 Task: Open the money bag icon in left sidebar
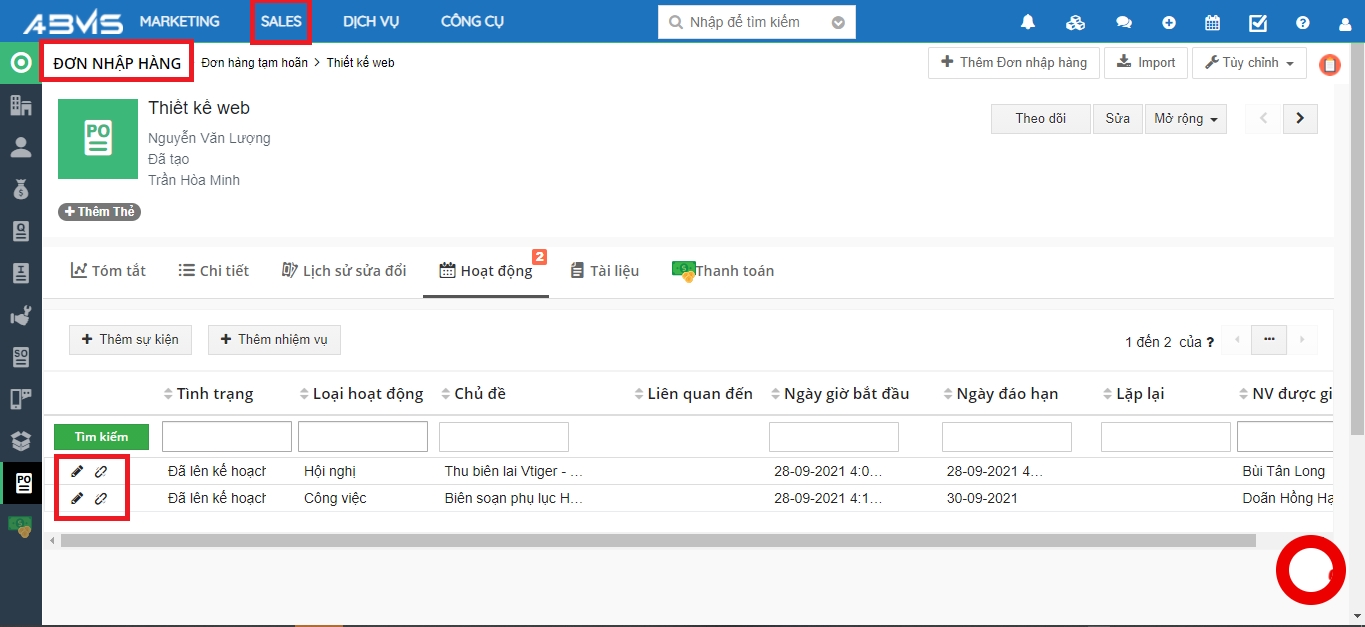(21, 189)
